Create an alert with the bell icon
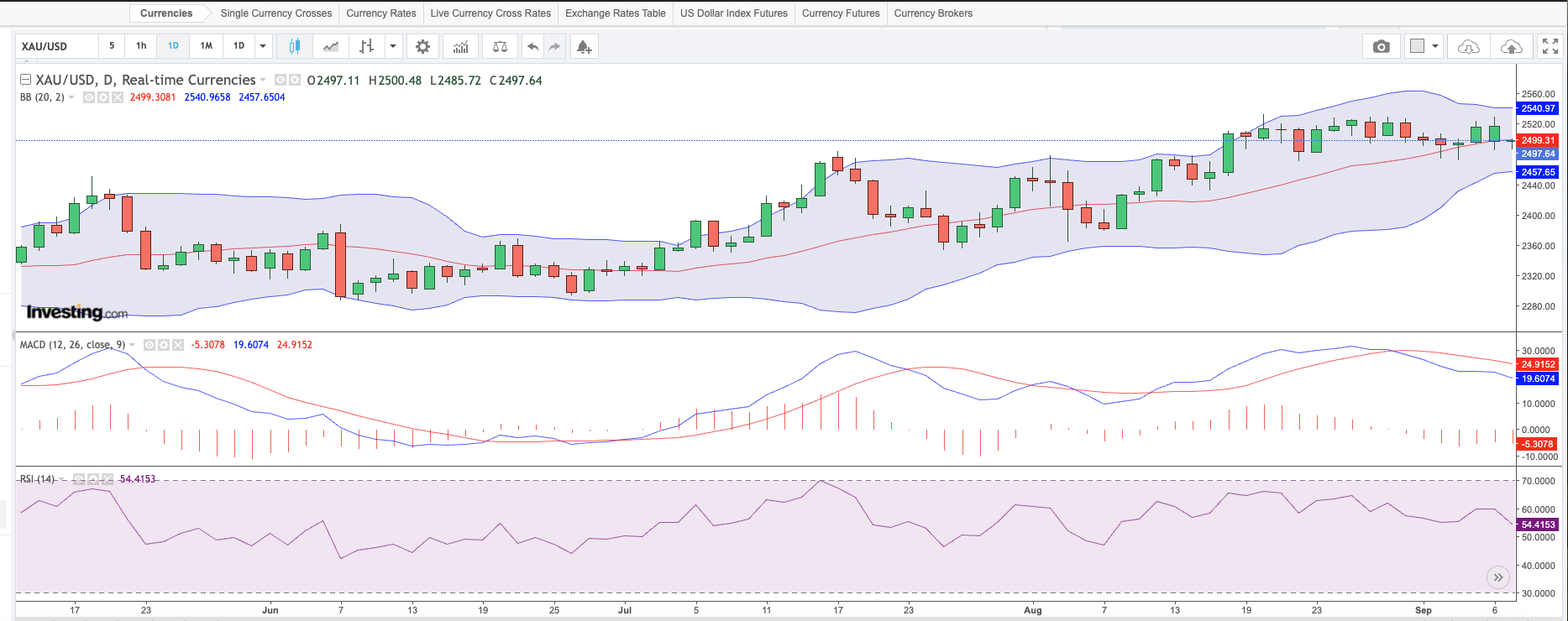The width and height of the screenshot is (1568, 621). point(584,46)
